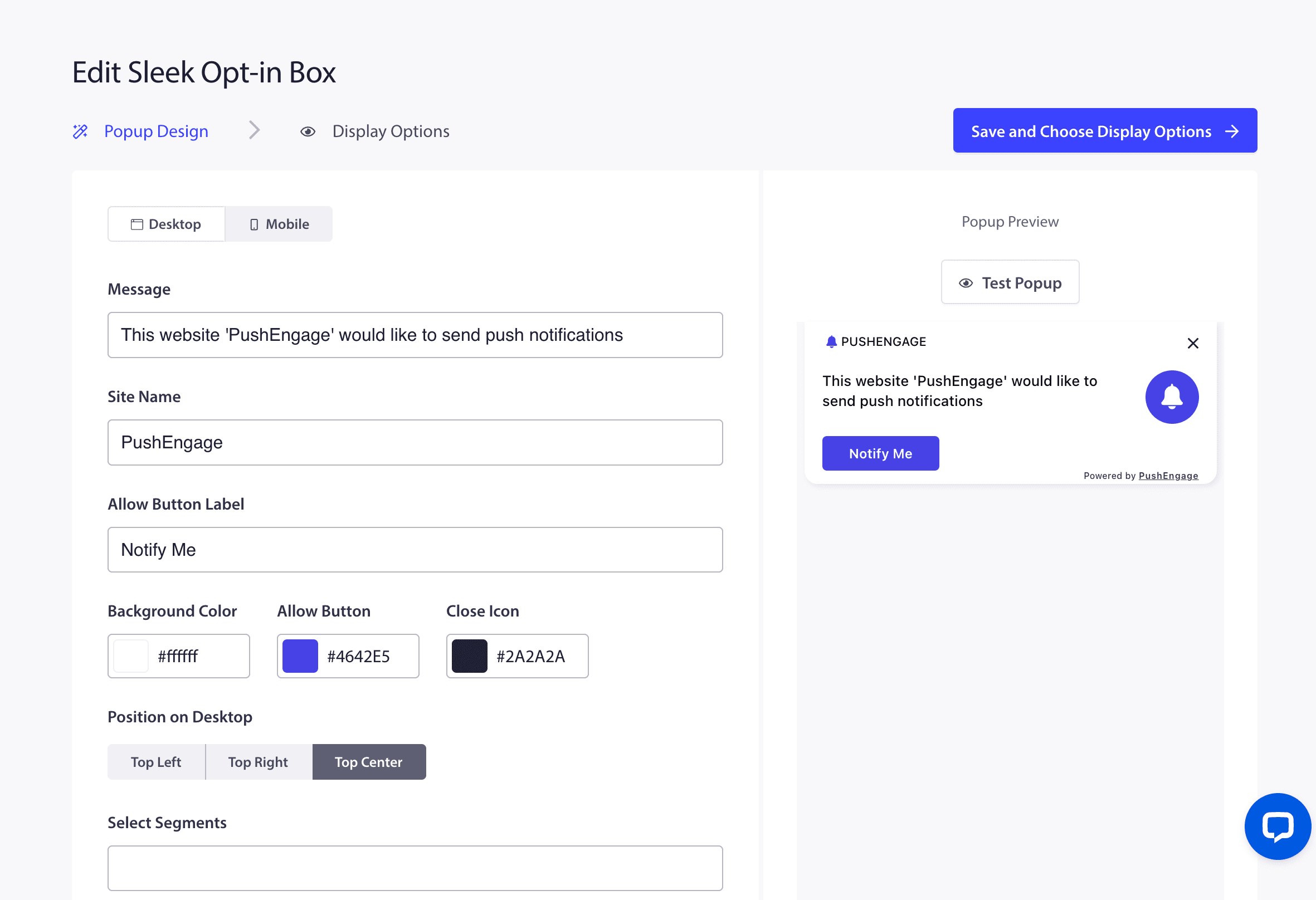Close the popup preview with X icon
The width and height of the screenshot is (1316, 900).
coord(1192,343)
